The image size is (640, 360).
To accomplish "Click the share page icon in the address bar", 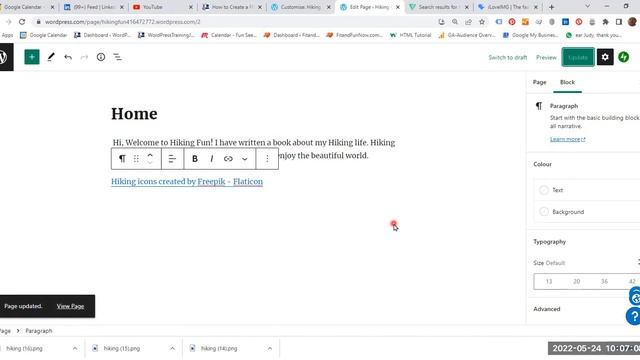I will click(x=468, y=22).
